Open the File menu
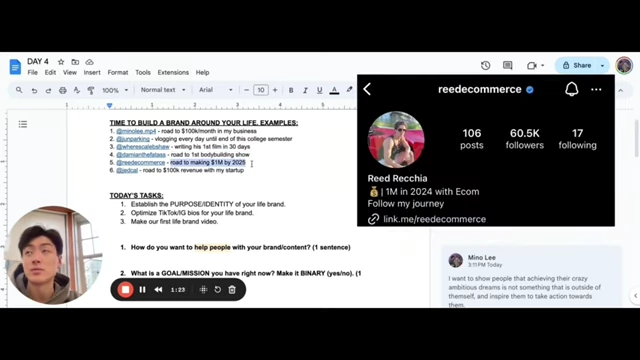The height and width of the screenshot is (360, 640). [33, 73]
